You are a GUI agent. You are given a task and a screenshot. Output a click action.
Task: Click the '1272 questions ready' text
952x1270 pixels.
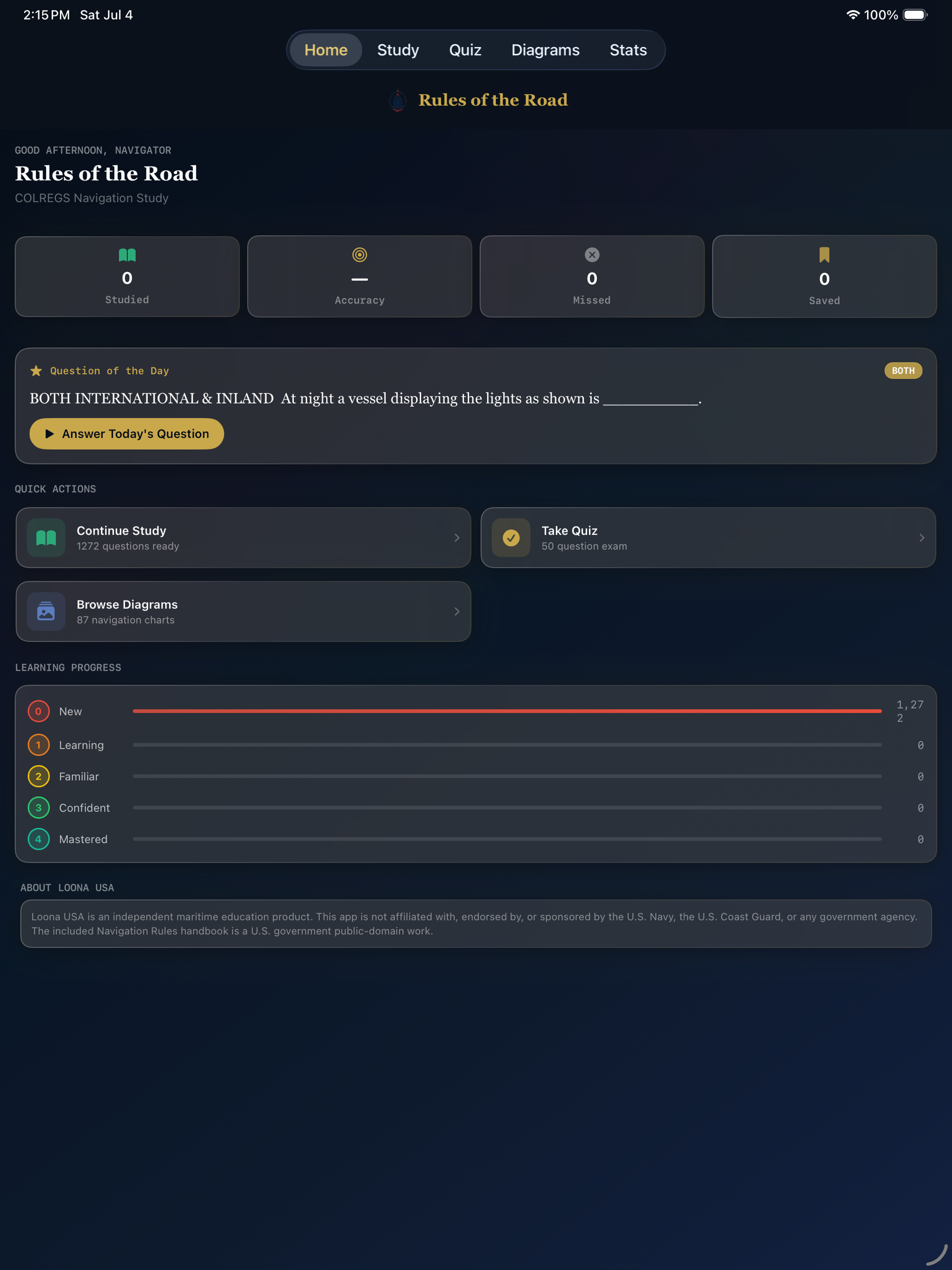[128, 547]
